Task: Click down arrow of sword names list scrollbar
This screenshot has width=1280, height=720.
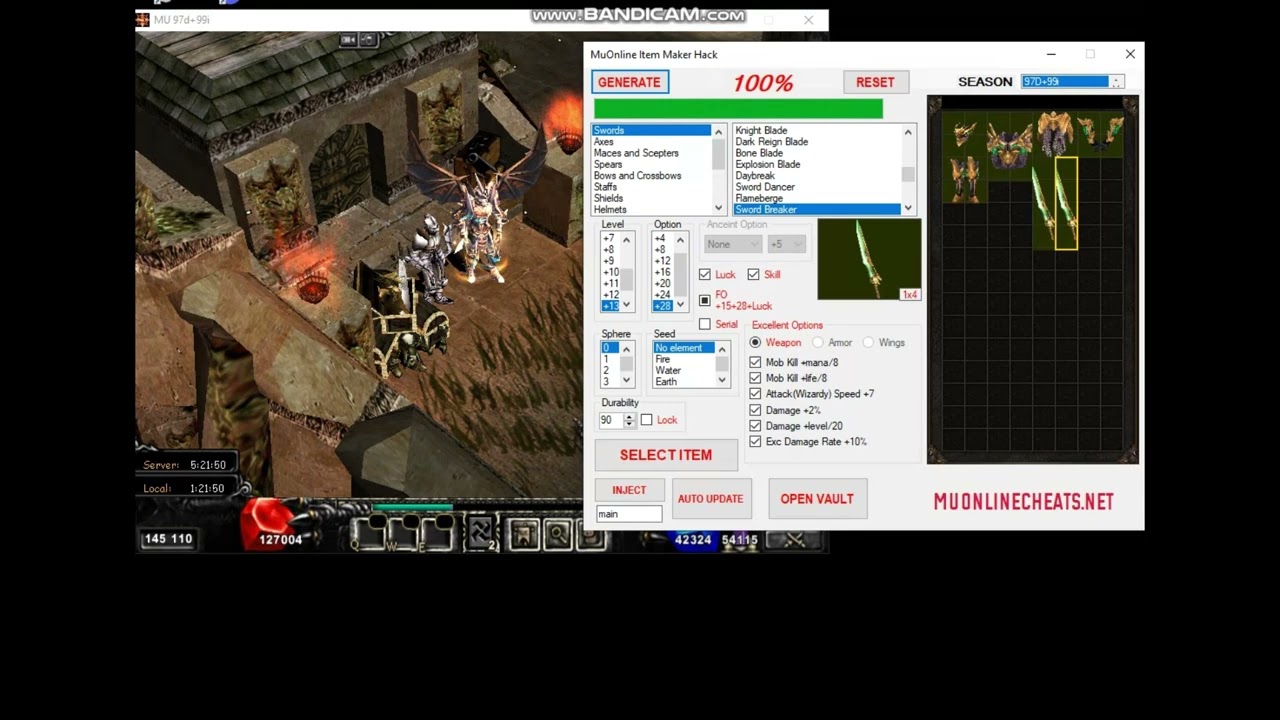Action: pos(908,208)
